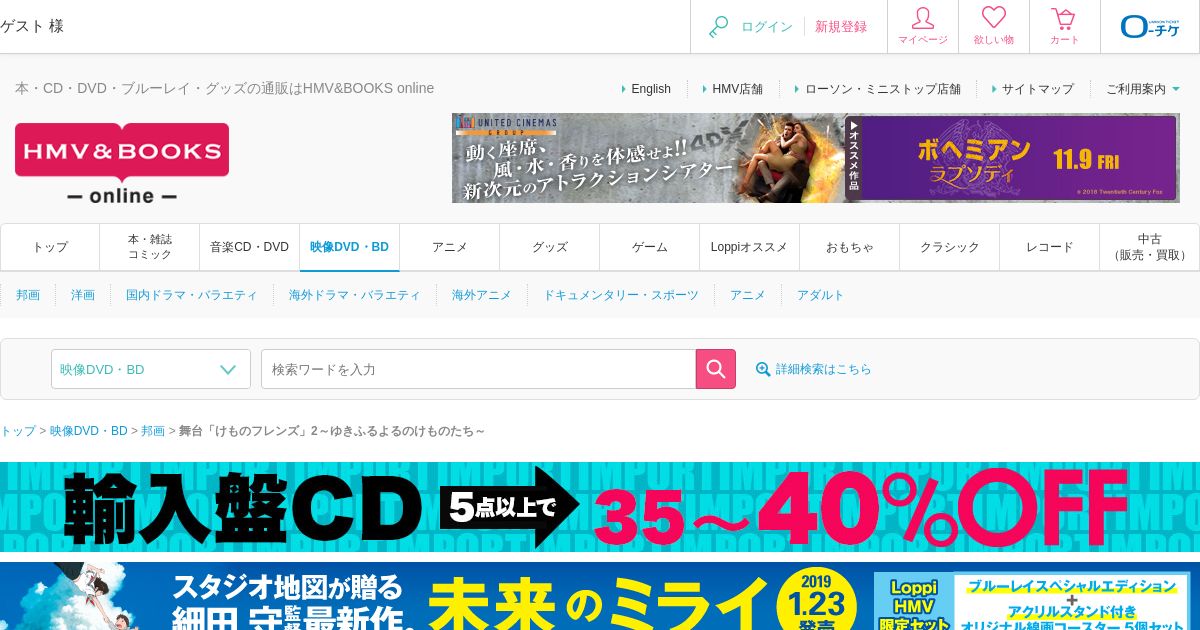Viewport: 1200px width, 630px height.
Task: Select the ゲーム tab
Action: coord(650,247)
